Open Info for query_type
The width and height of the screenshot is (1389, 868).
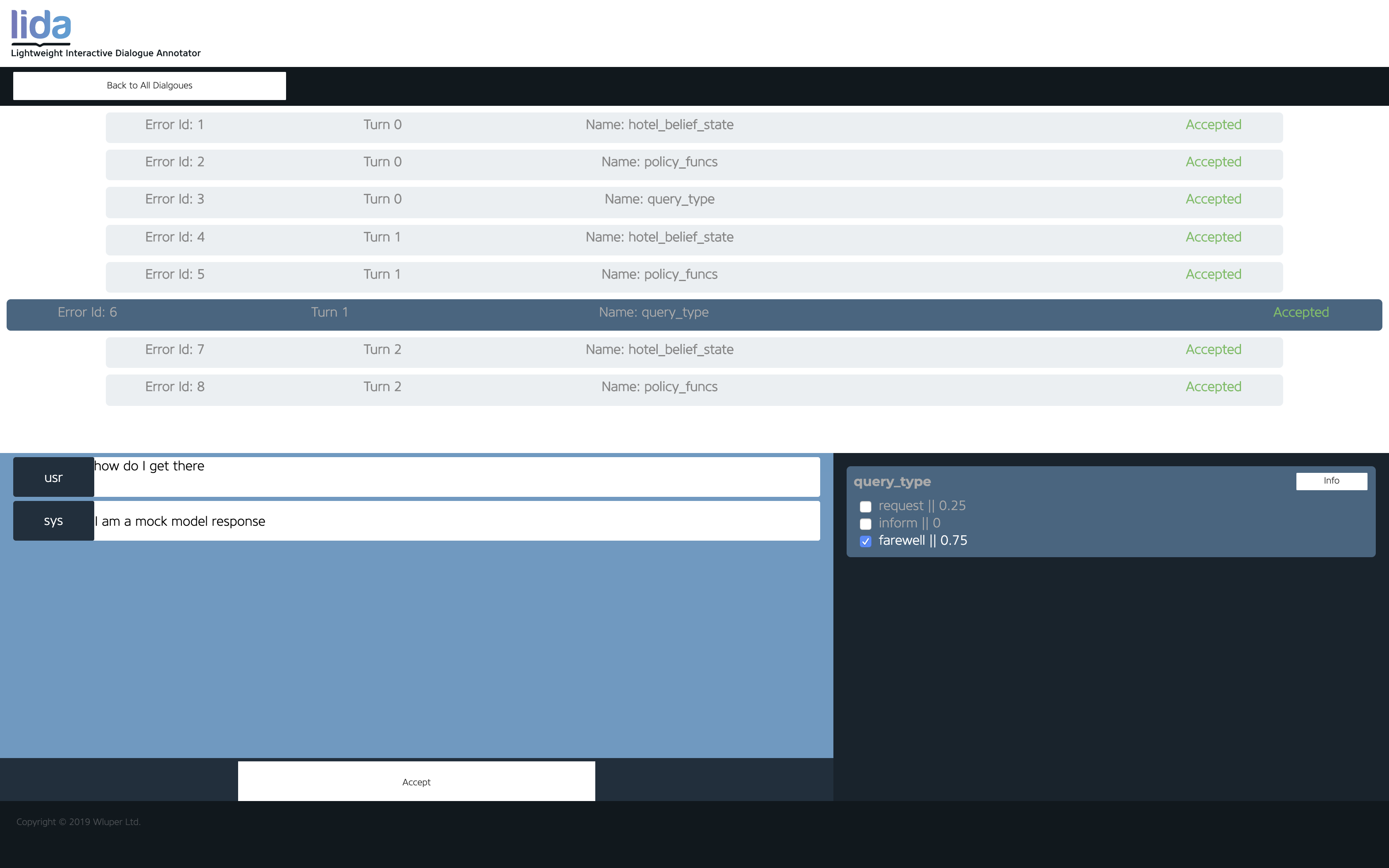tap(1331, 481)
